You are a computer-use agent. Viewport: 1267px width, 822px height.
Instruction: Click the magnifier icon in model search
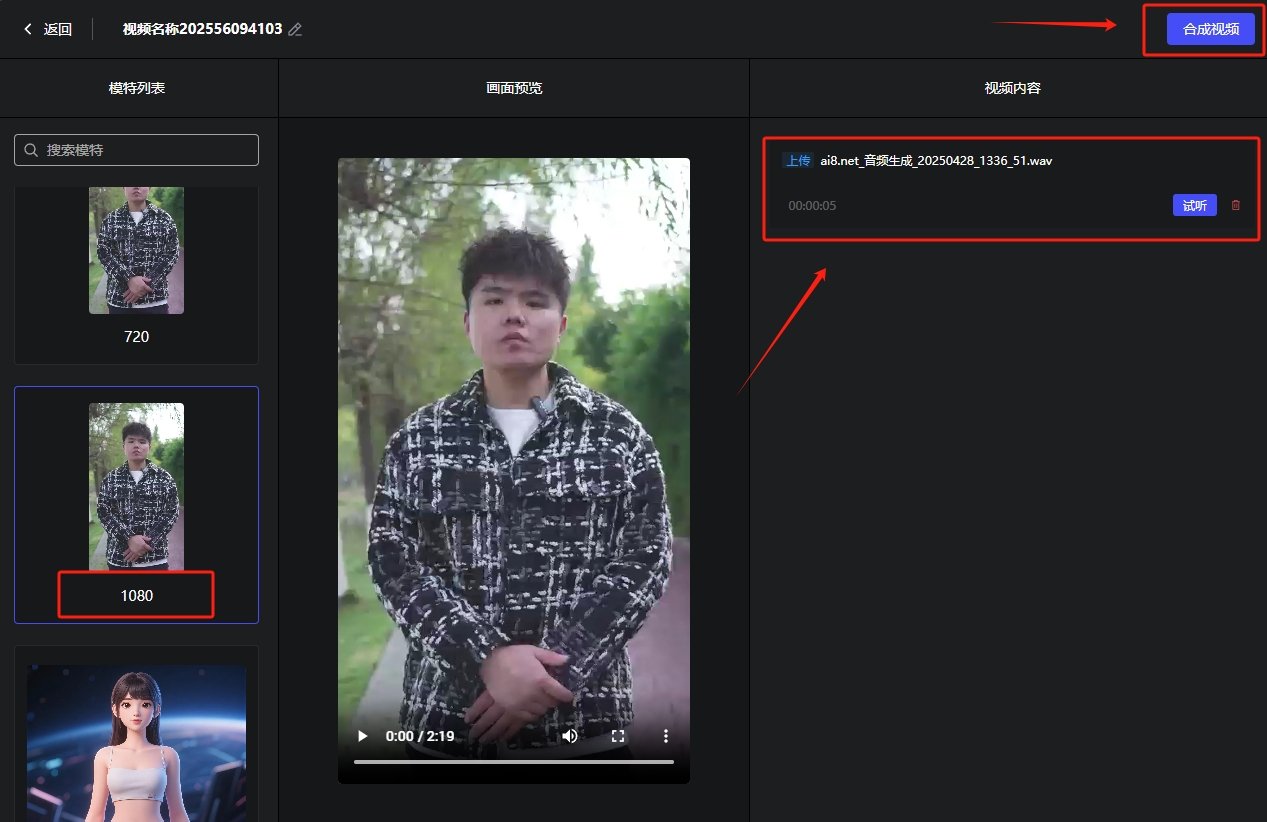point(31,150)
